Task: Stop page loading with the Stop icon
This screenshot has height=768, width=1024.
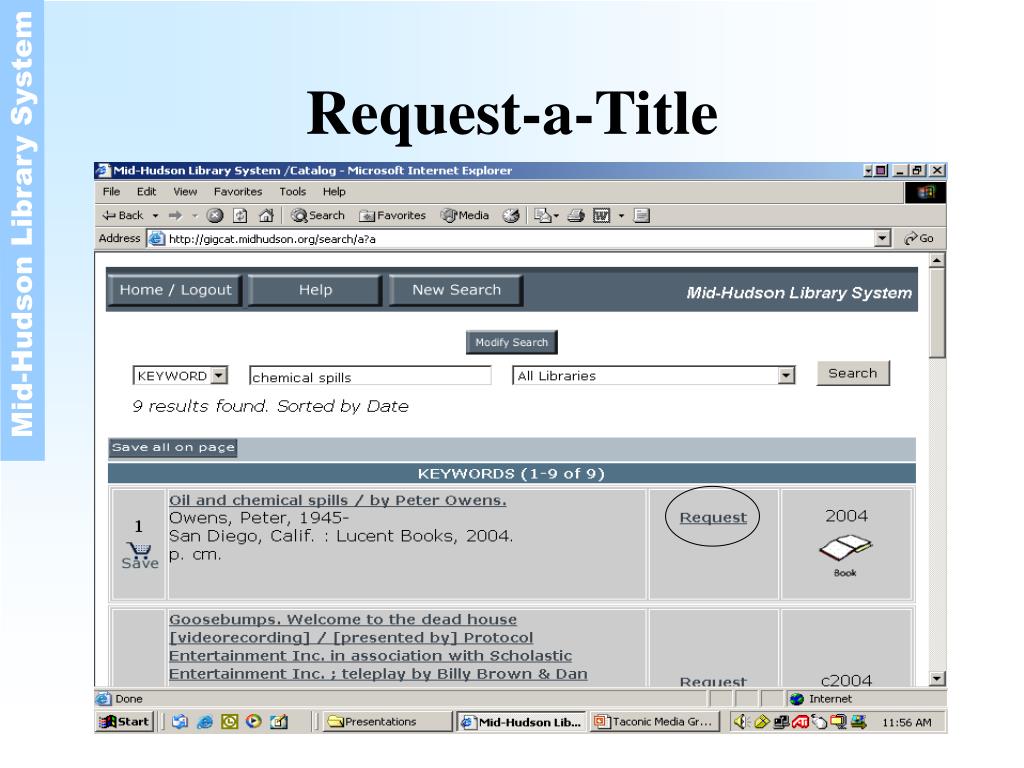Action: [x=215, y=216]
